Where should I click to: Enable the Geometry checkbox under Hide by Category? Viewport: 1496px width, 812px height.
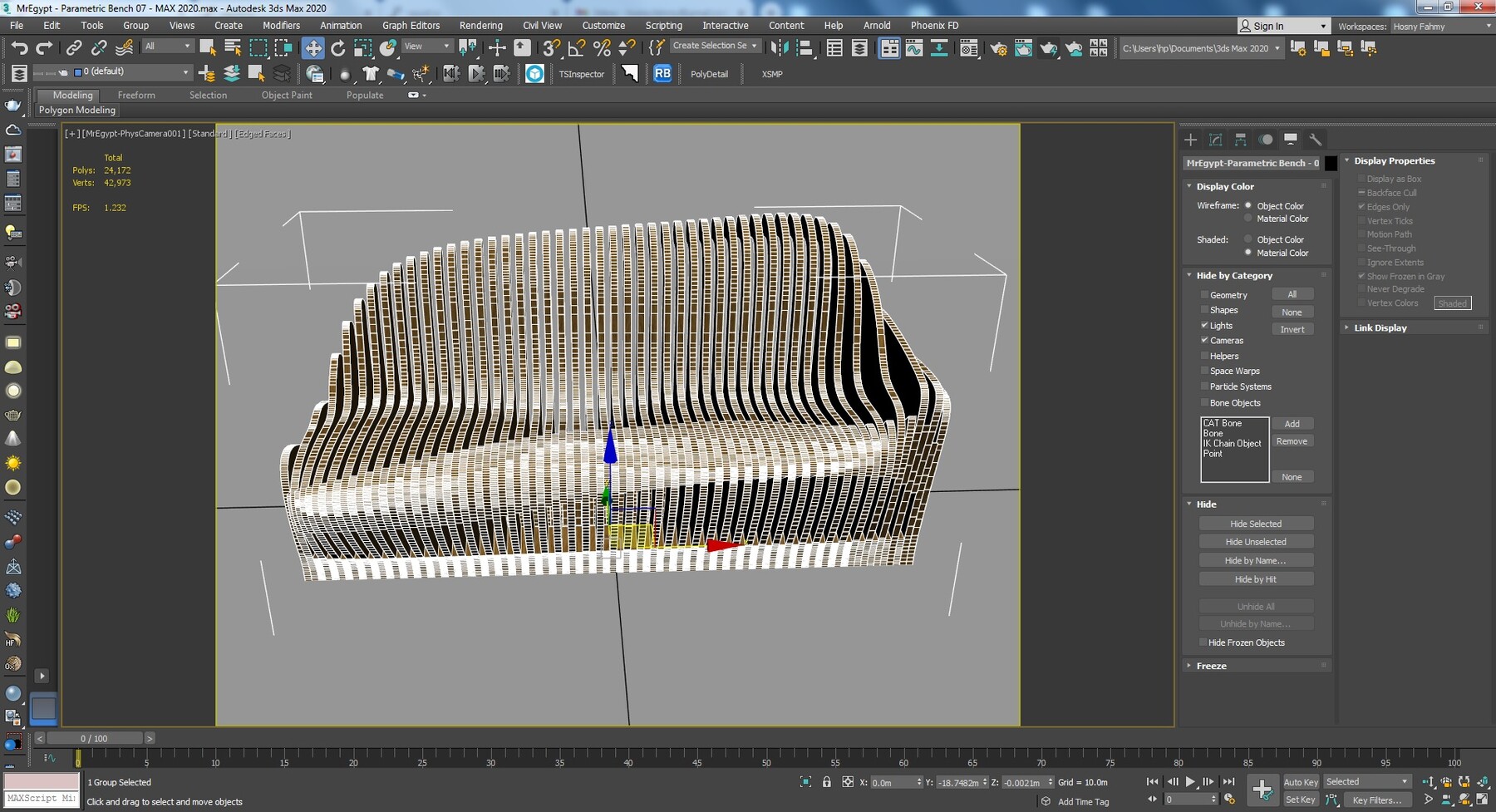(1204, 295)
